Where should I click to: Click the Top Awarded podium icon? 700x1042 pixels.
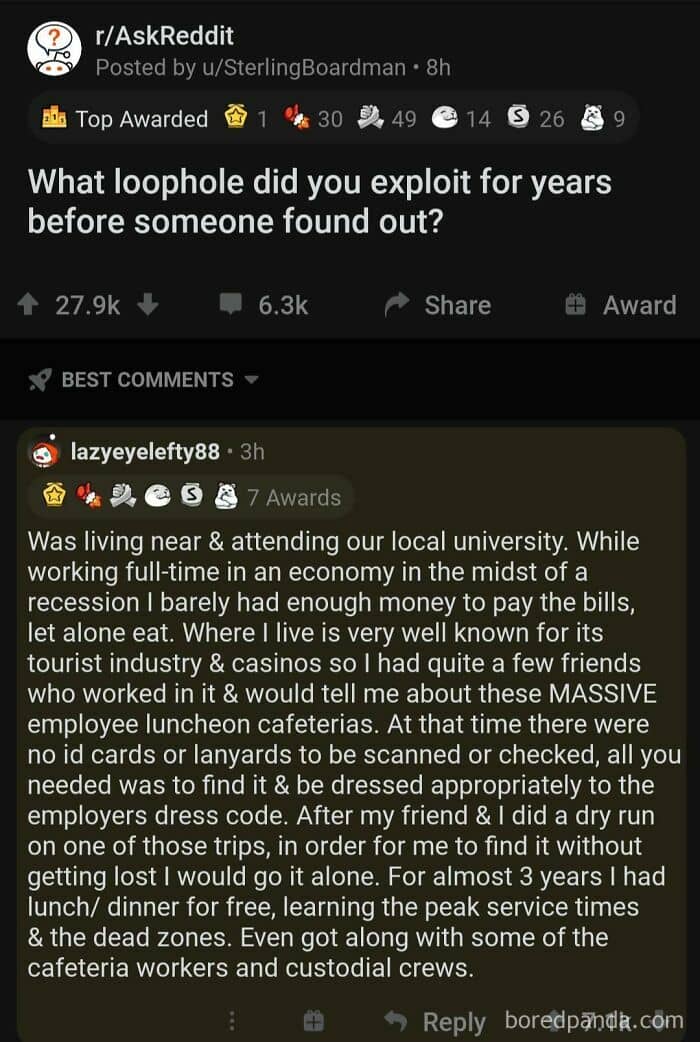point(53,119)
